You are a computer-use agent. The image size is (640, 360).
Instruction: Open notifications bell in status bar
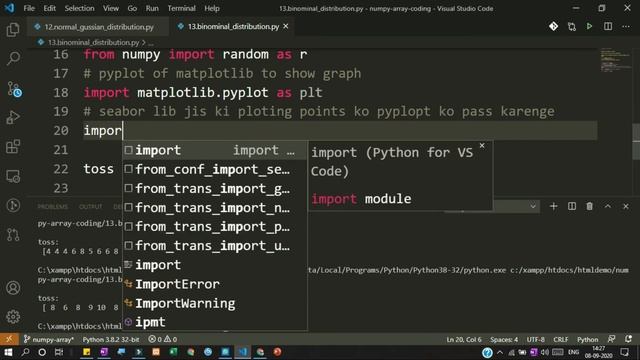[x=629, y=339]
